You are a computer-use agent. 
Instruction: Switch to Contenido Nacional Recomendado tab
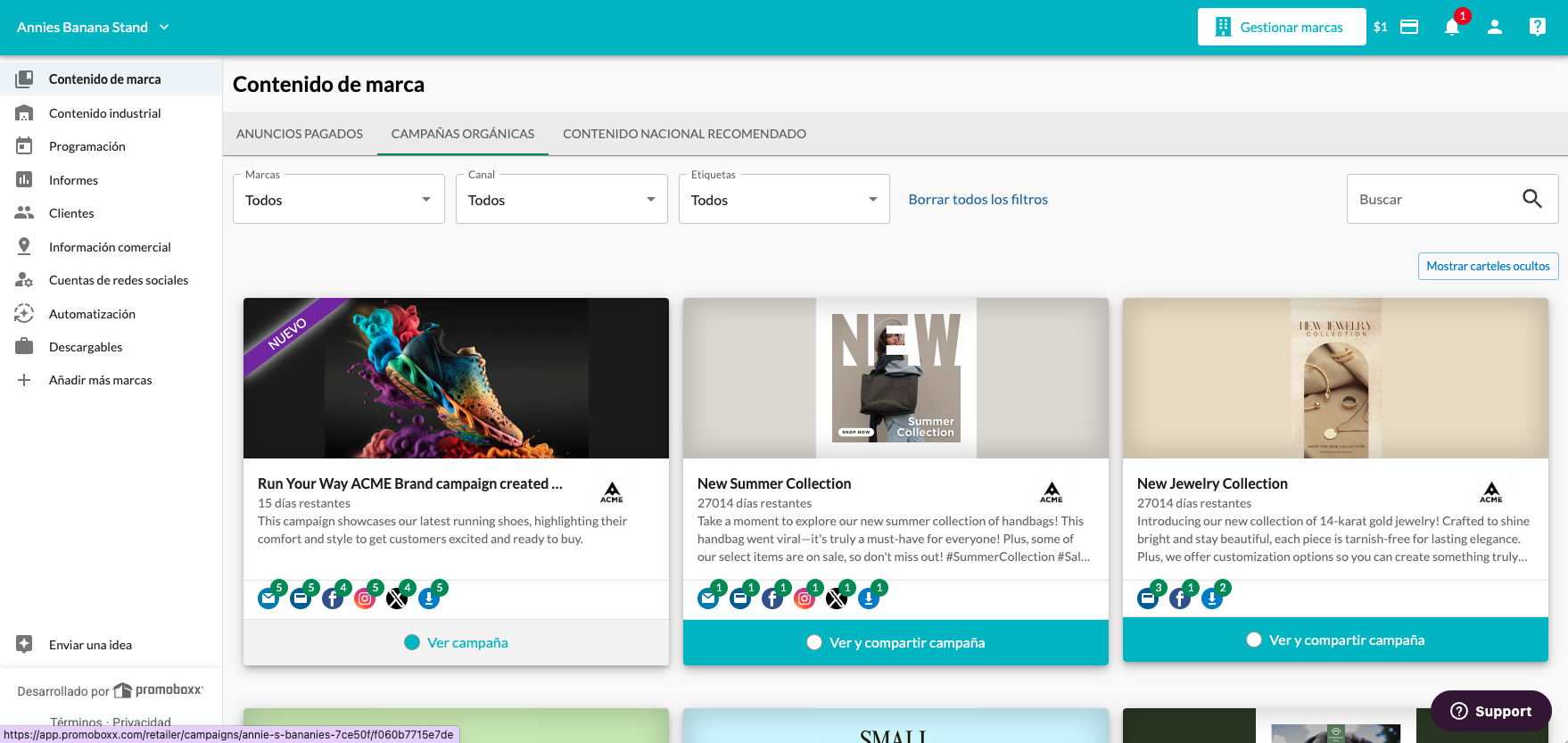684,134
